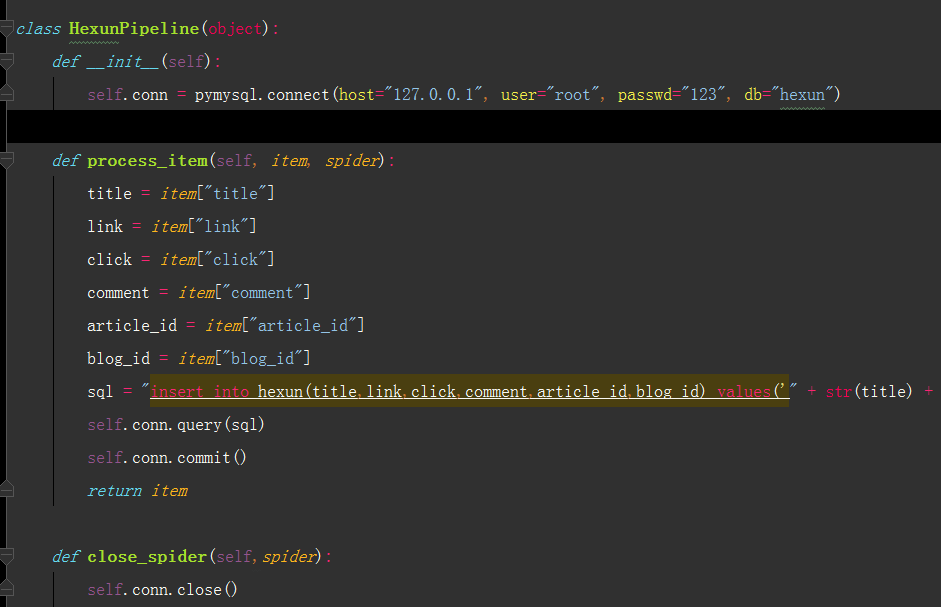Click the self.conn.close() line
This screenshot has height=607, width=941.
coord(163,590)
